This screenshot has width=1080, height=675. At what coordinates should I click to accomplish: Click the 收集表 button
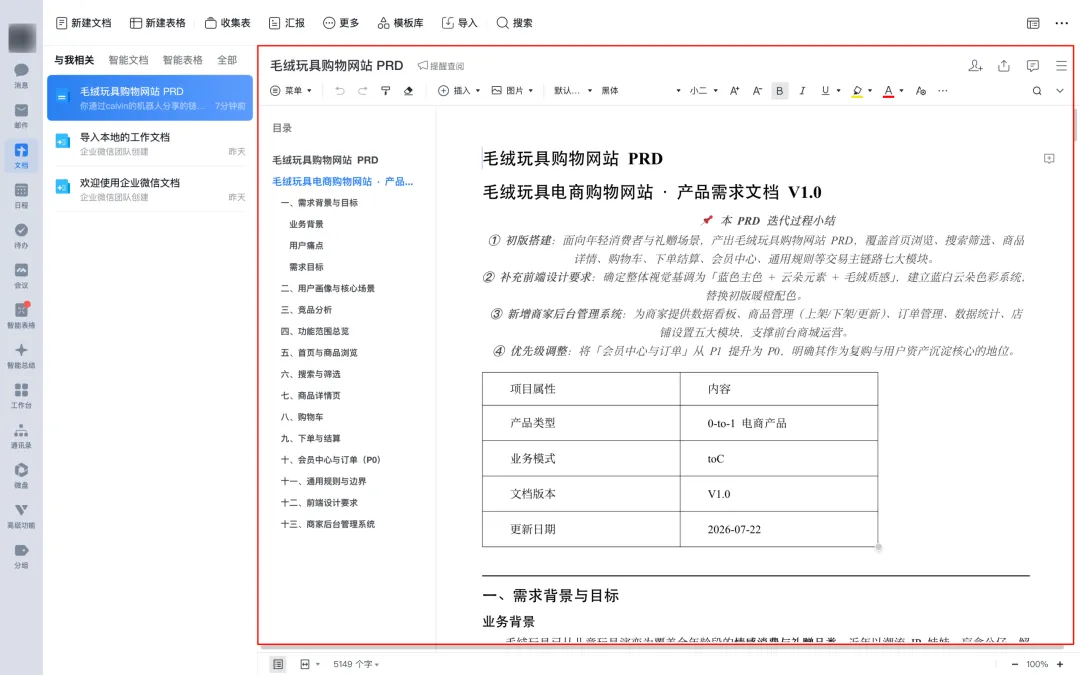click(x=228, y=23)
